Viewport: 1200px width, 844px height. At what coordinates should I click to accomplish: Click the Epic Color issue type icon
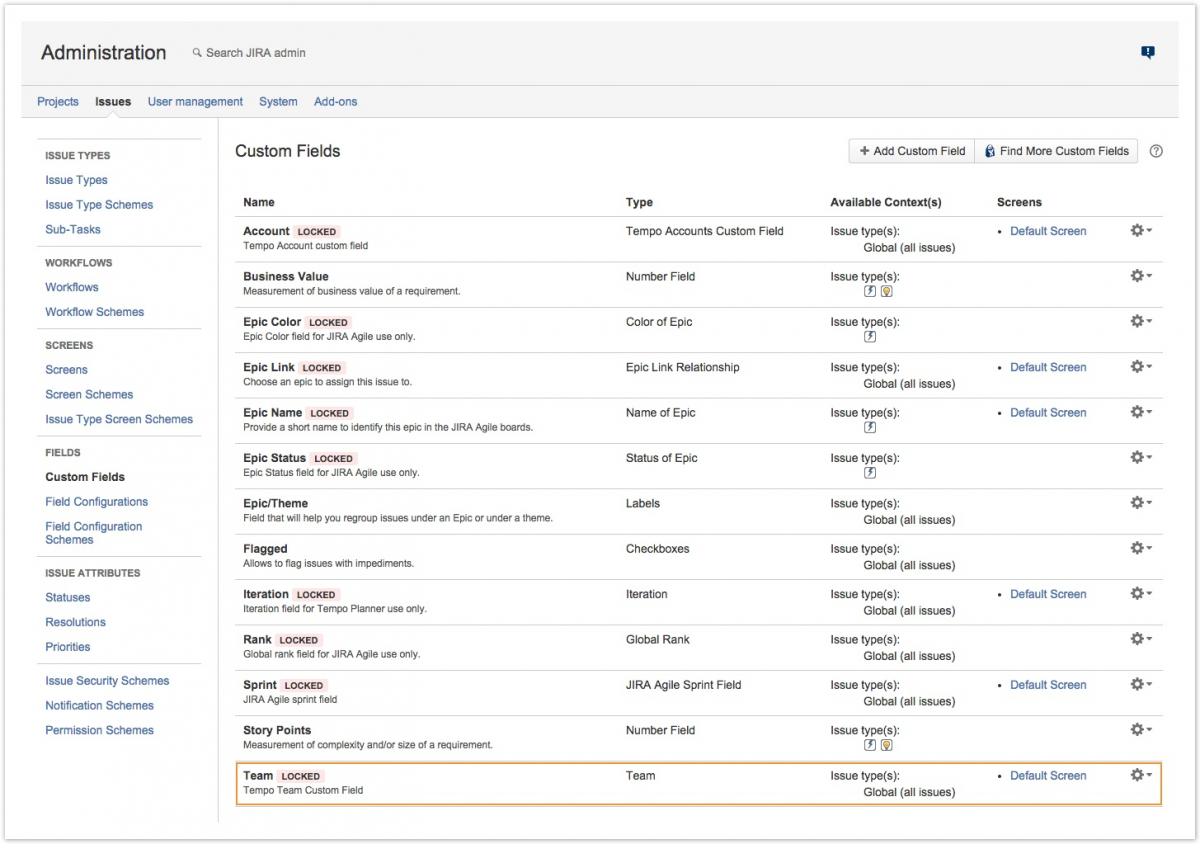(870, 337)
